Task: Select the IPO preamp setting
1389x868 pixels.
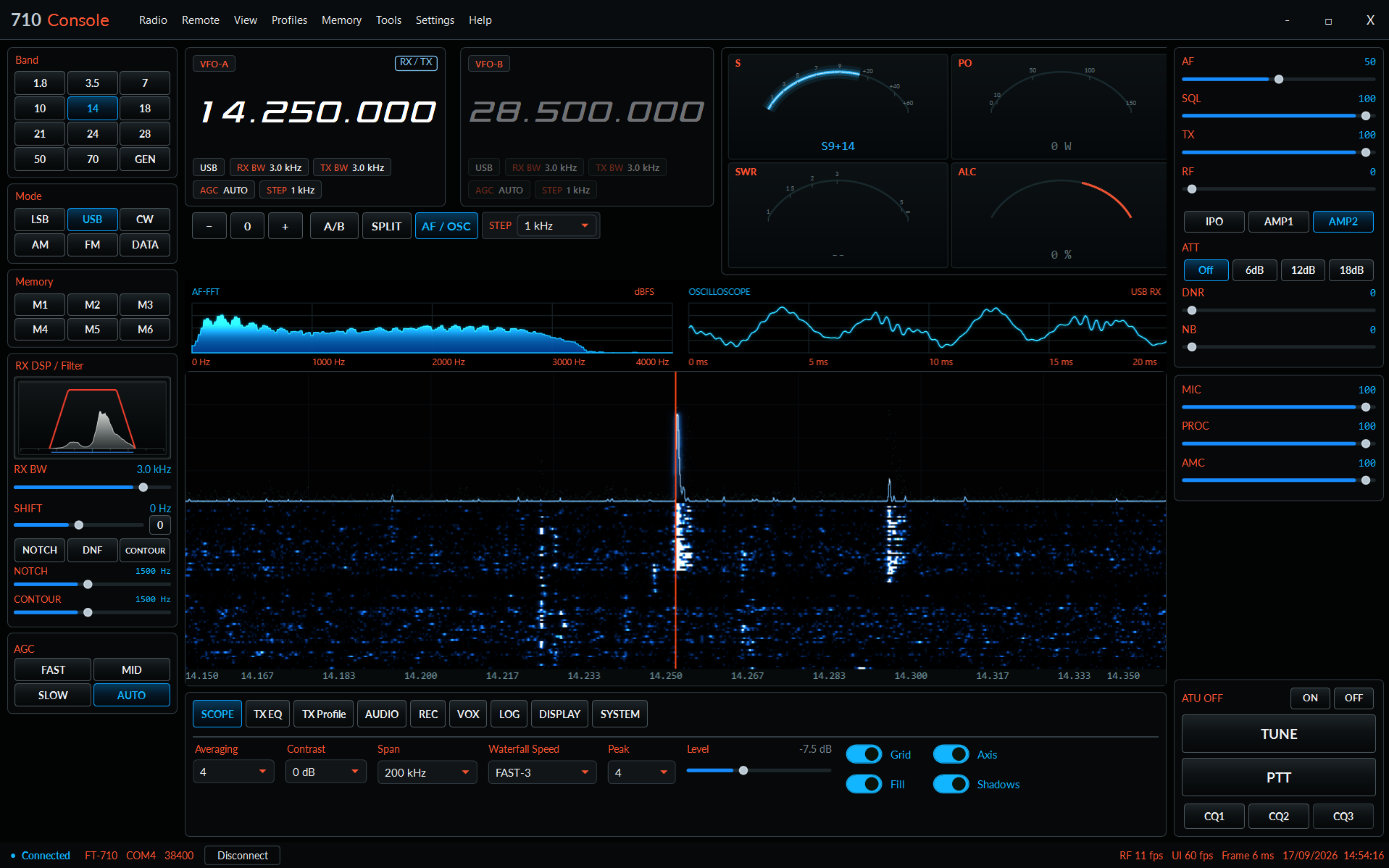Action: pyautogui.click(x=1214, y=221)
